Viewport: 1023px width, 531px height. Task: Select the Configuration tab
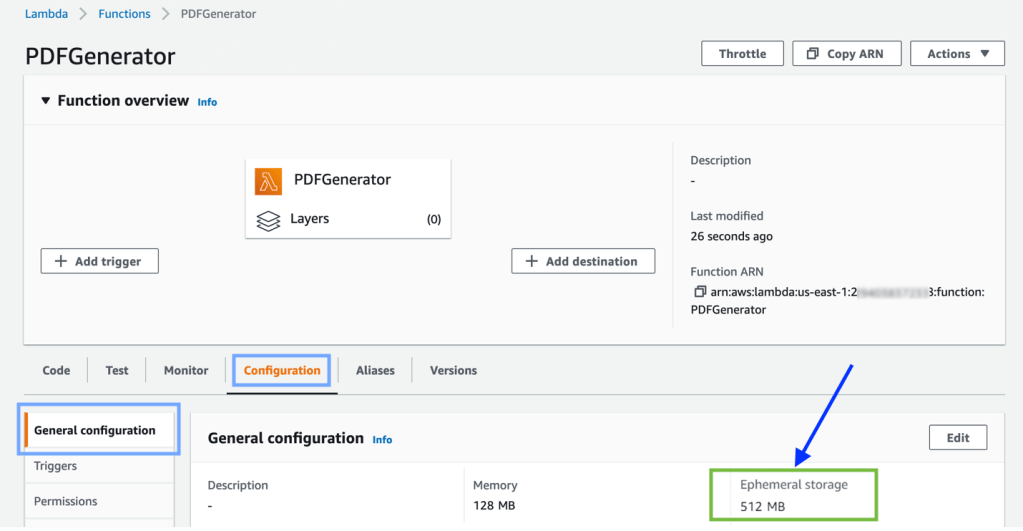pyautogui.click(x=282, y=371)
